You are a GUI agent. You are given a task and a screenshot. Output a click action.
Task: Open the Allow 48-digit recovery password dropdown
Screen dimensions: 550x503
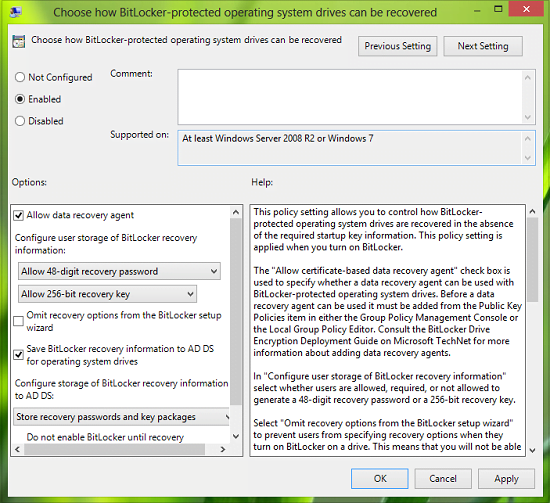click(x=119, y=271)
